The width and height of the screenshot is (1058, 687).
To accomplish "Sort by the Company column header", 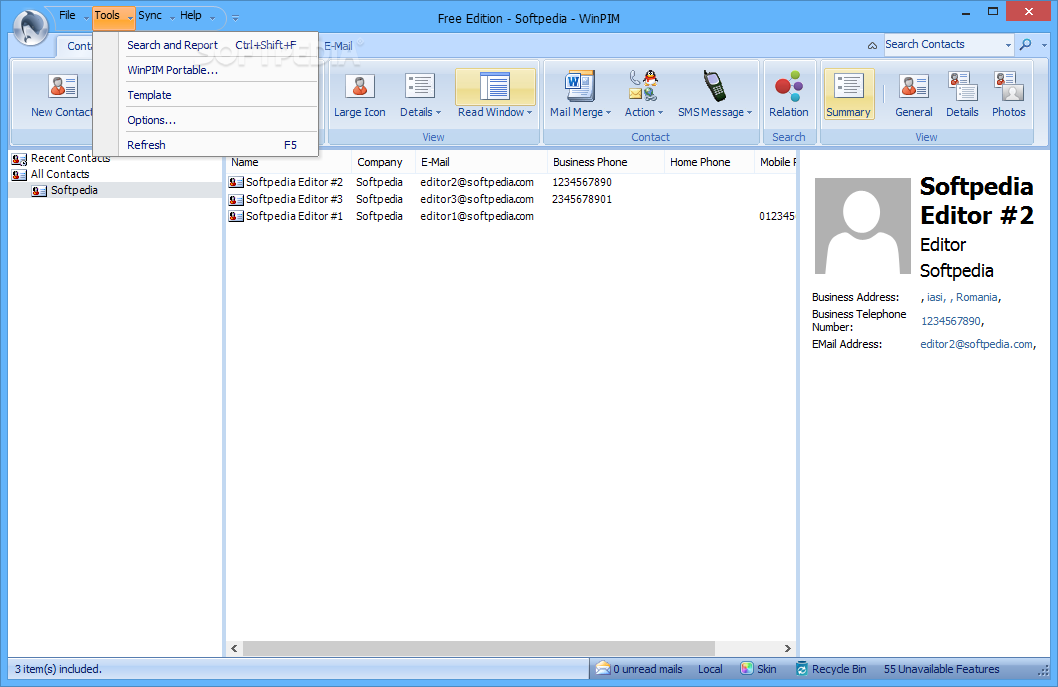I will point(383,162).
